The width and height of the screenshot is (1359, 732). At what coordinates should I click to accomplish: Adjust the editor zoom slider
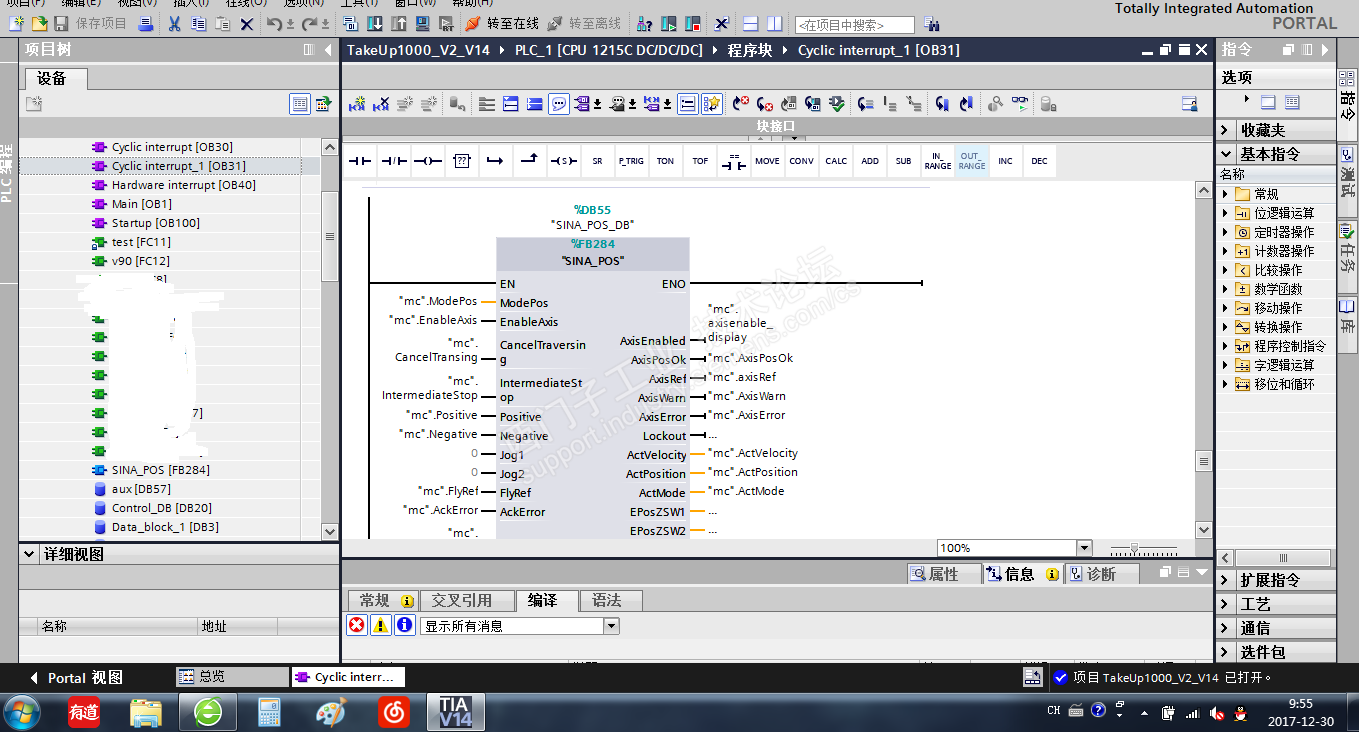pos(1133,548)
